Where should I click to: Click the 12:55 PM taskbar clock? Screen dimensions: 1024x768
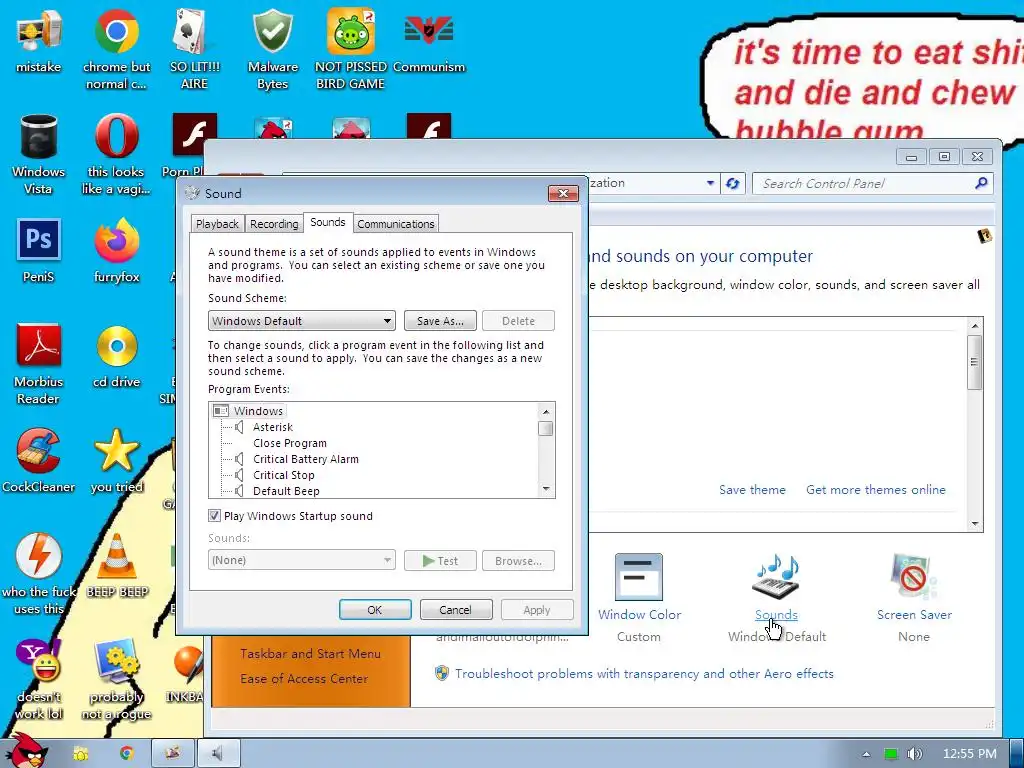pyautogui.click(x=969, y=754)
